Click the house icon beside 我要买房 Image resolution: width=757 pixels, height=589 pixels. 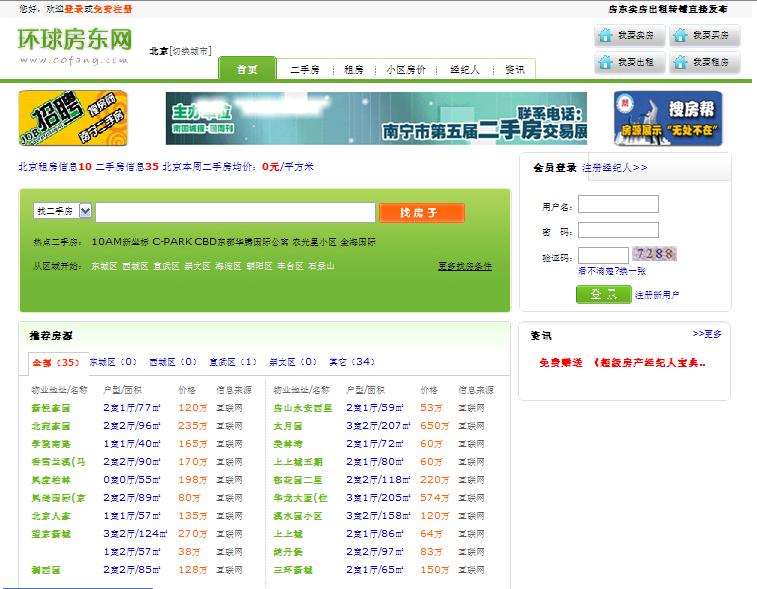(680, 35)
